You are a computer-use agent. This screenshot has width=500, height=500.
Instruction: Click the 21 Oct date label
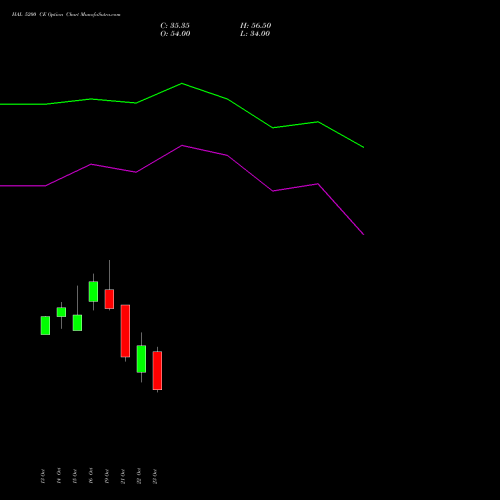[123, 476]
